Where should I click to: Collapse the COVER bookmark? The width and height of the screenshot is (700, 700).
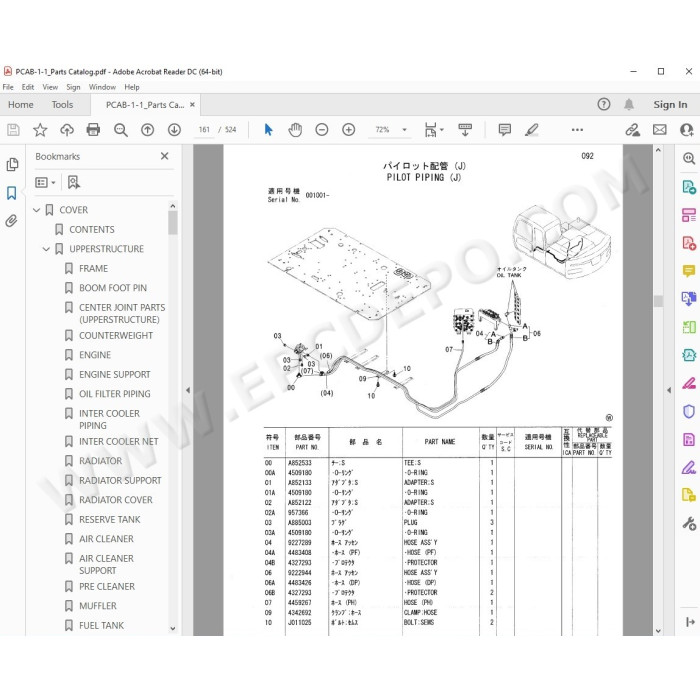(x=37, y=210)
